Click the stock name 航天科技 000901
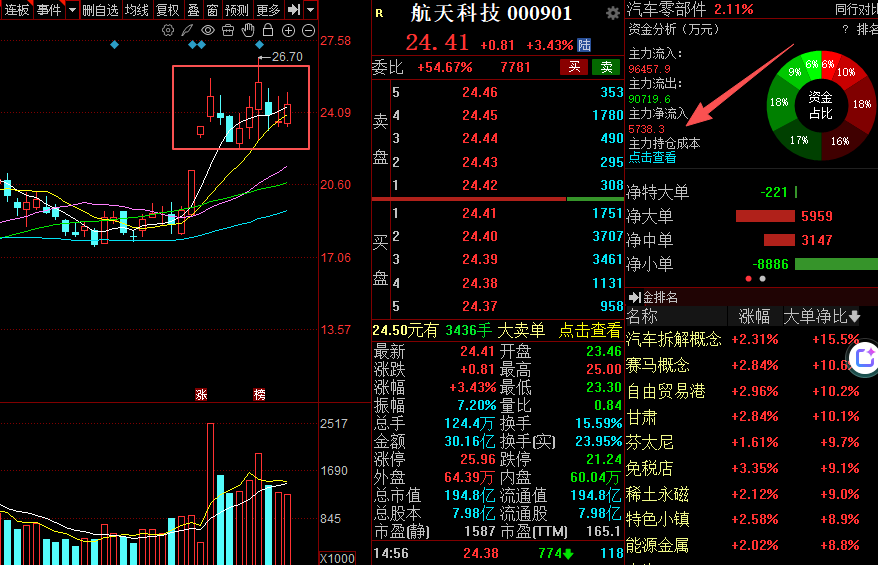 coord(491,13)
